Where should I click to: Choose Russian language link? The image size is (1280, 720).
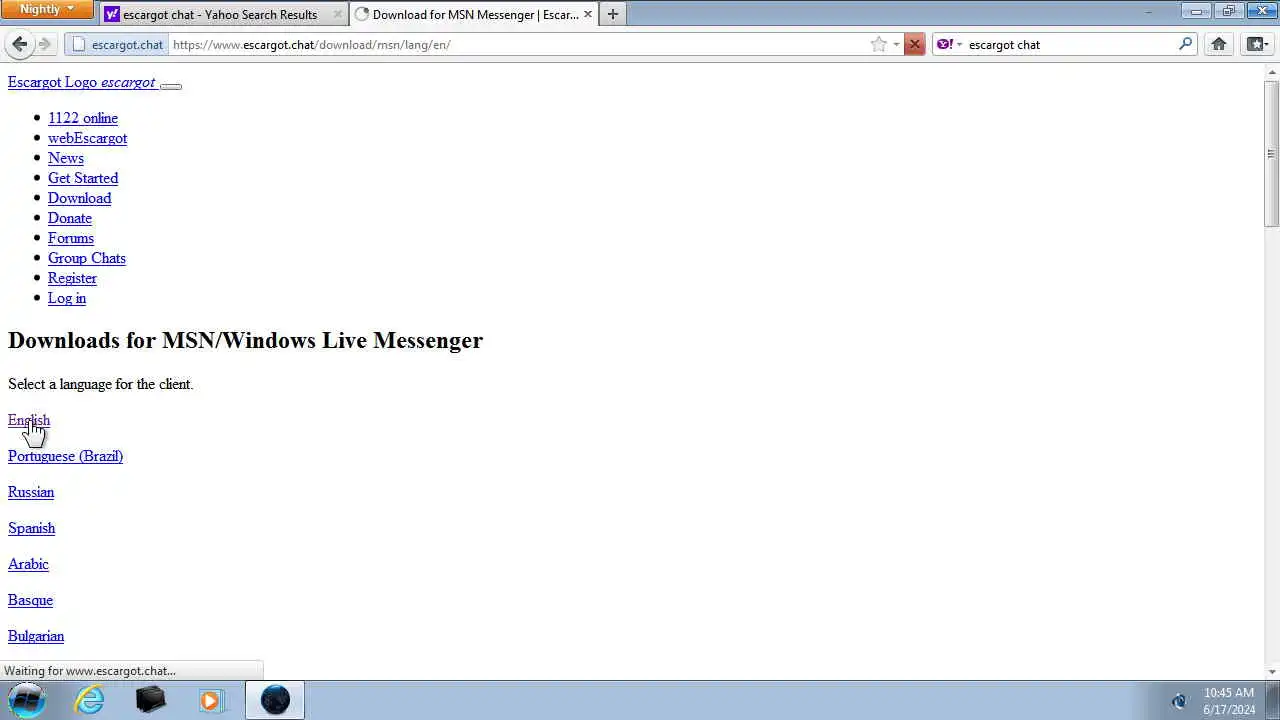point(31,492)
